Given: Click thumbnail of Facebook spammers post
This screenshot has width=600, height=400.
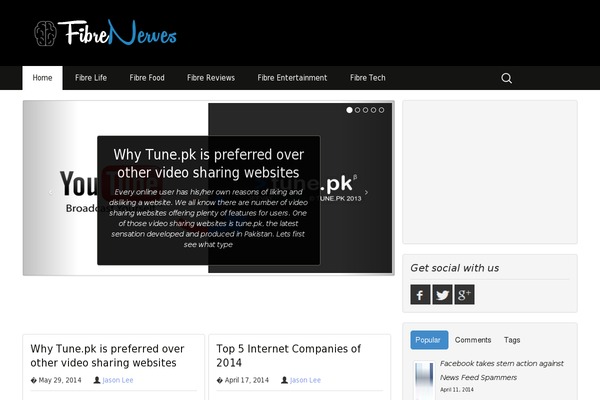Looking at the screenshot, I should (424, 380).
